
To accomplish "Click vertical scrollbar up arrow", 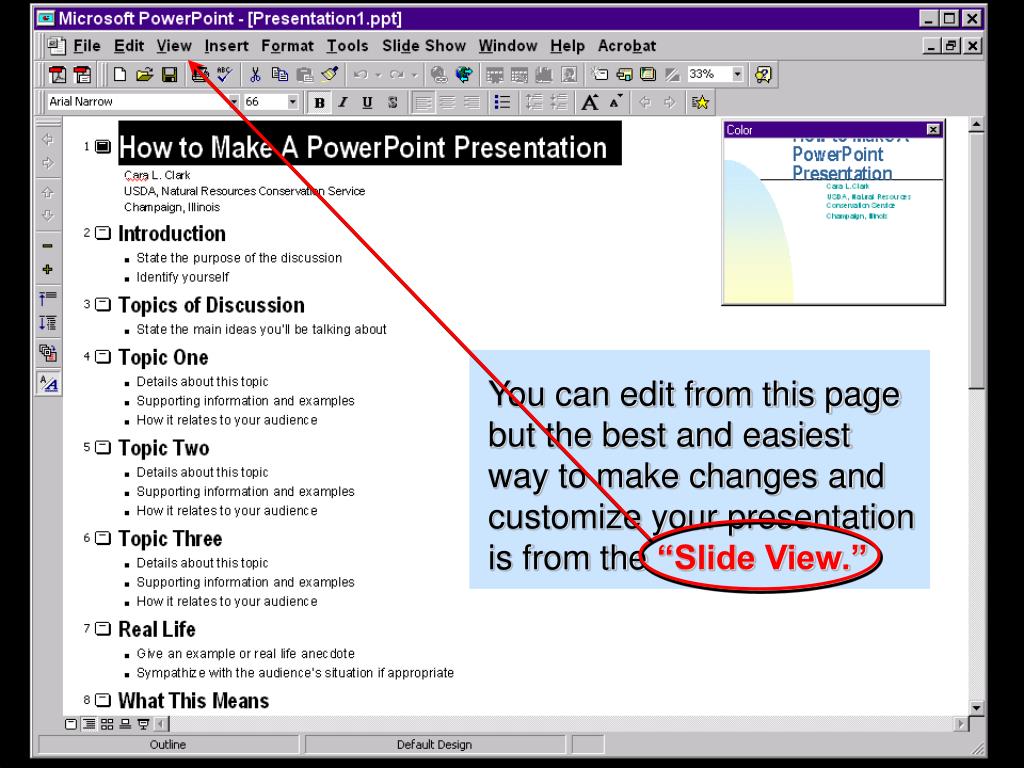I will tap(976, 124).
